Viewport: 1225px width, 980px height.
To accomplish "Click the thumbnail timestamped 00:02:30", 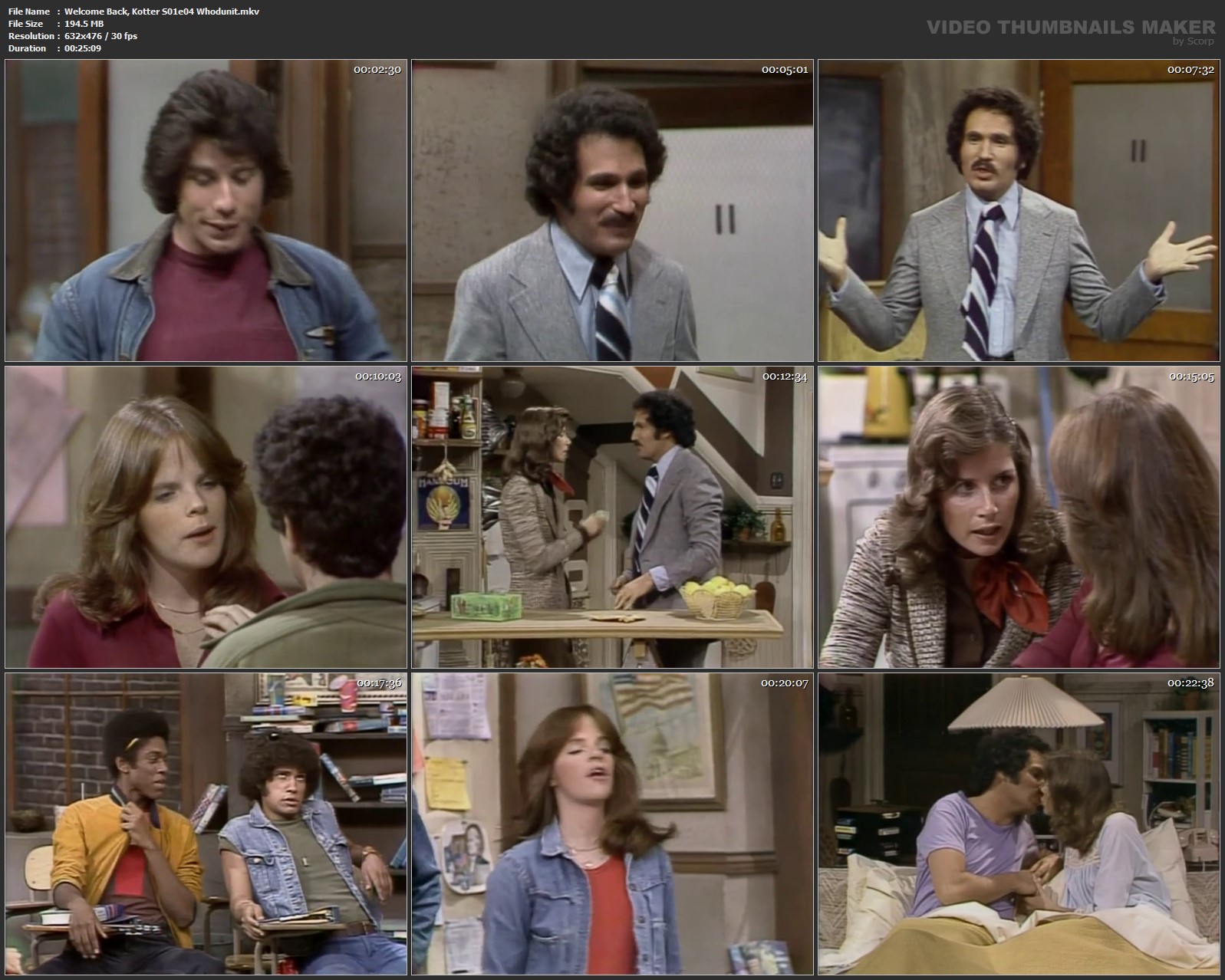I will [206, 211].
